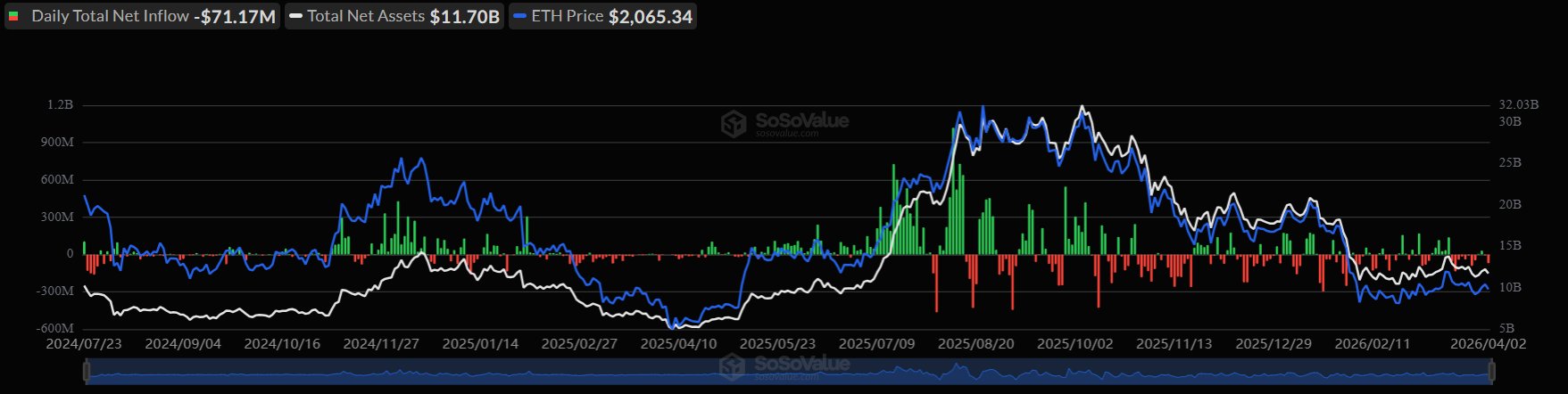
Task: Click the 32.03B right axis label
Action: pyautogui.click(x=1518, y=105)
